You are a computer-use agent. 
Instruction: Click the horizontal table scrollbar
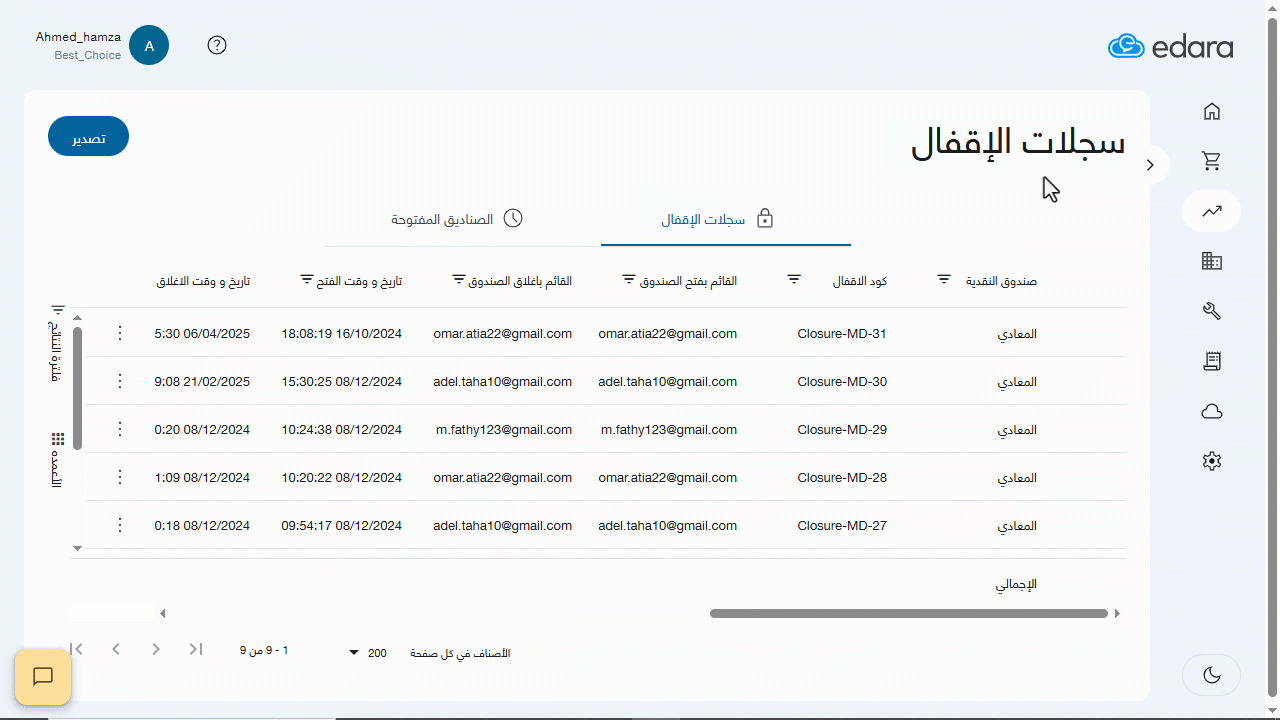click(x=909, y=613)
